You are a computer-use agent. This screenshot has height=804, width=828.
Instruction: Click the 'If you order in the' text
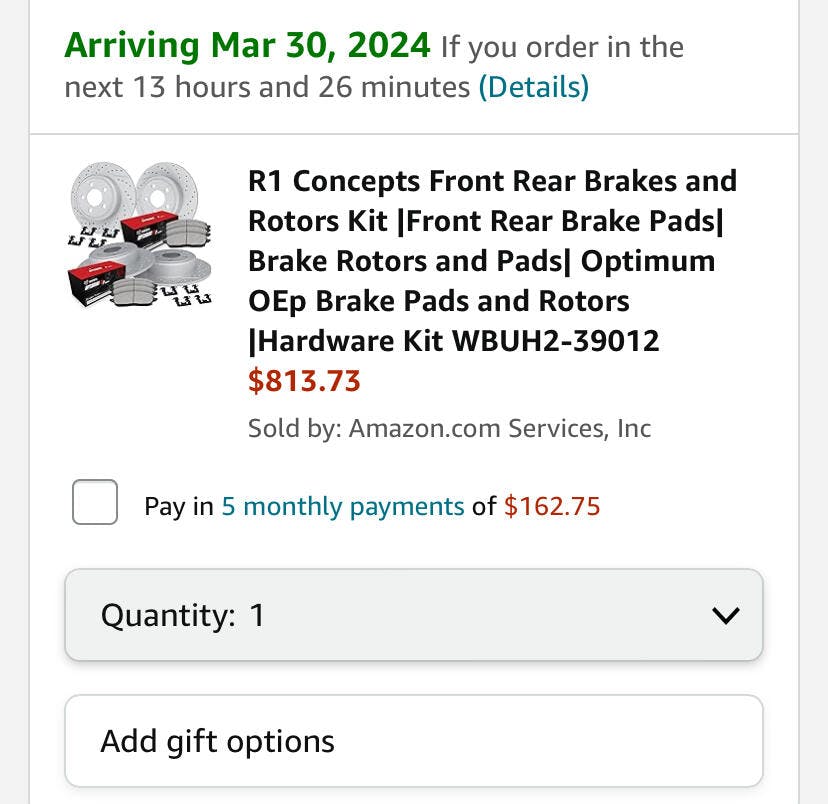(562, 47)
